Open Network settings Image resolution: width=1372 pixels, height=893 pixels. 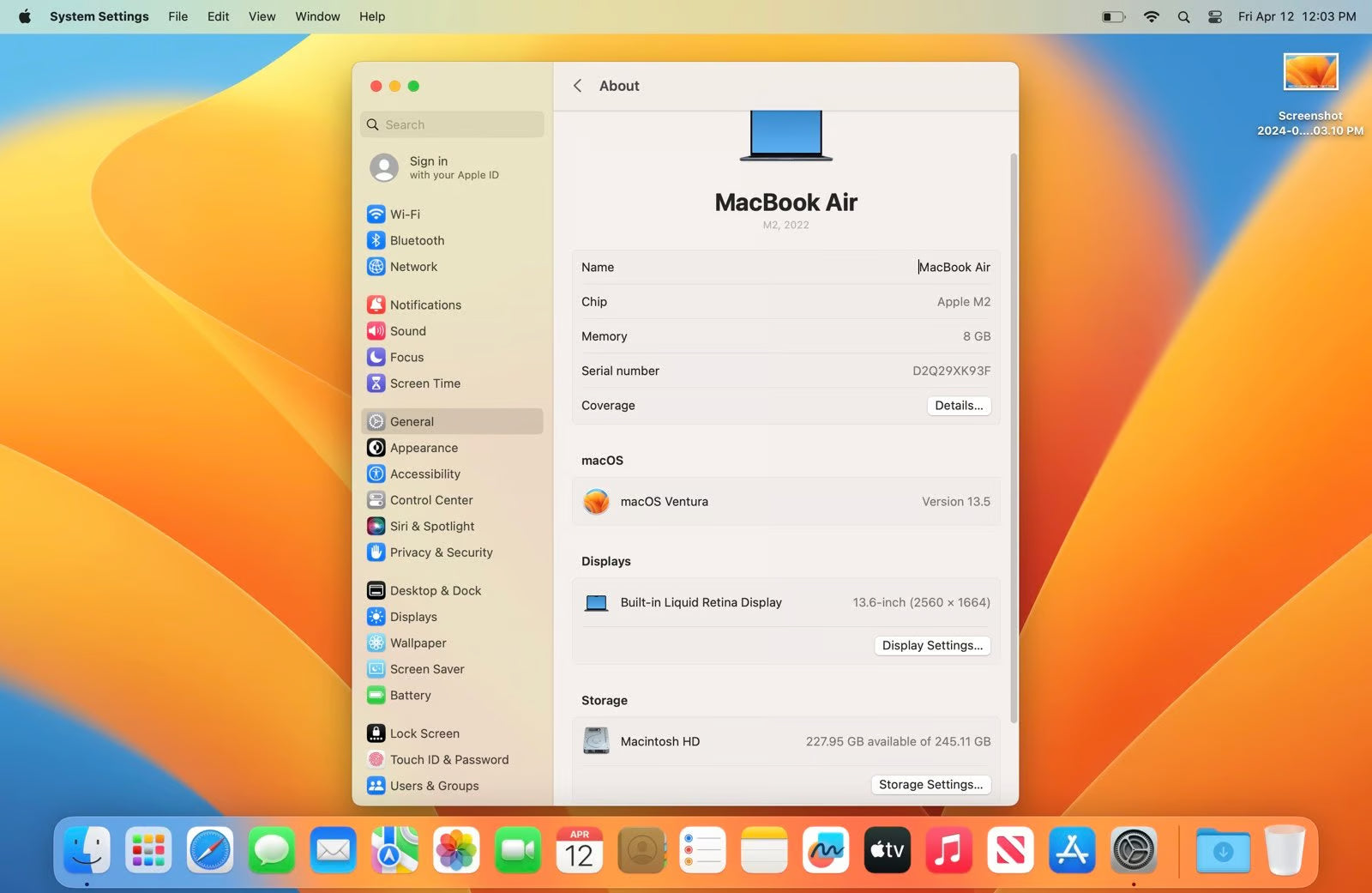(x=413, y=267)
